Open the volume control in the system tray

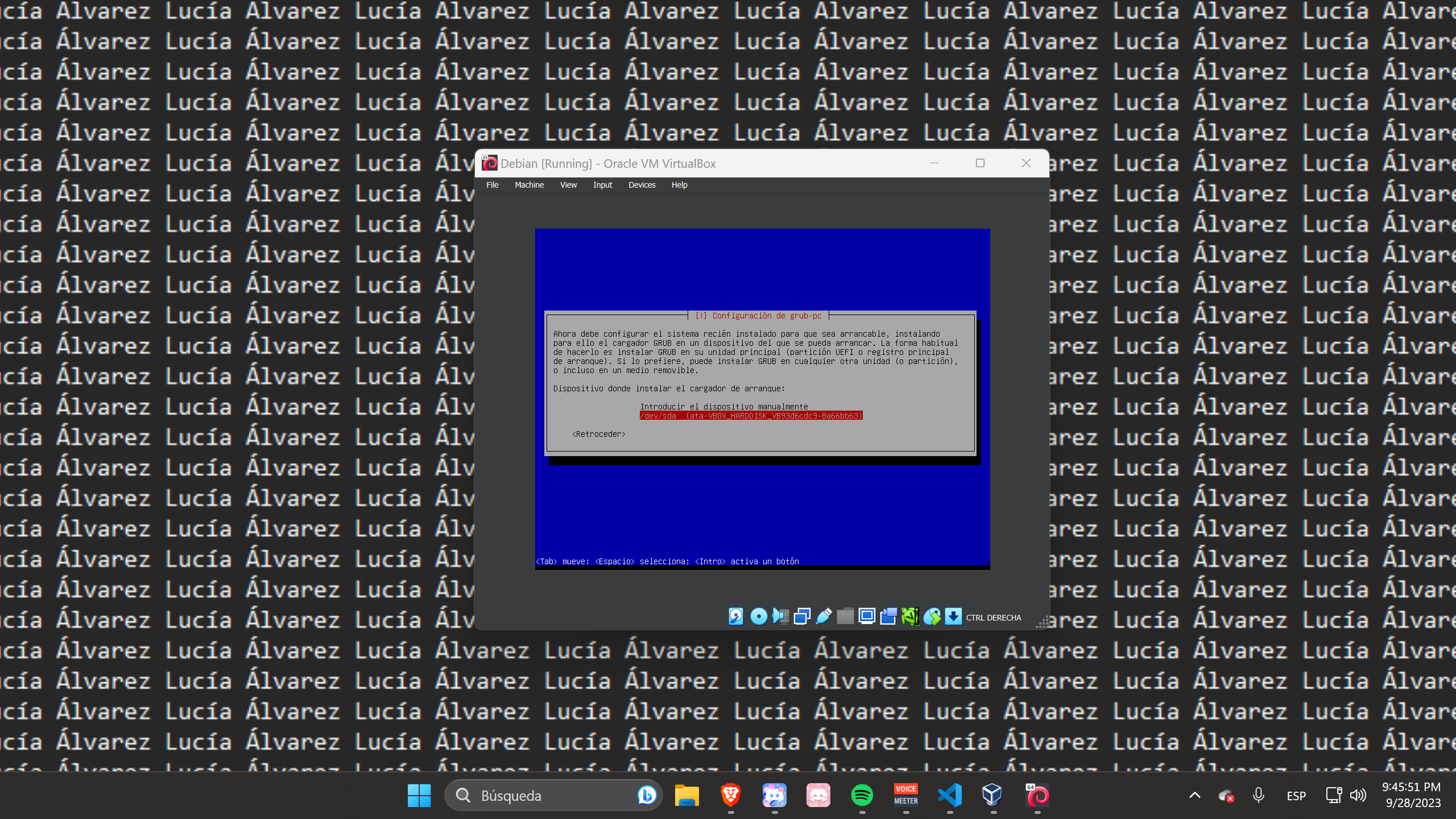pos(1359,795)
